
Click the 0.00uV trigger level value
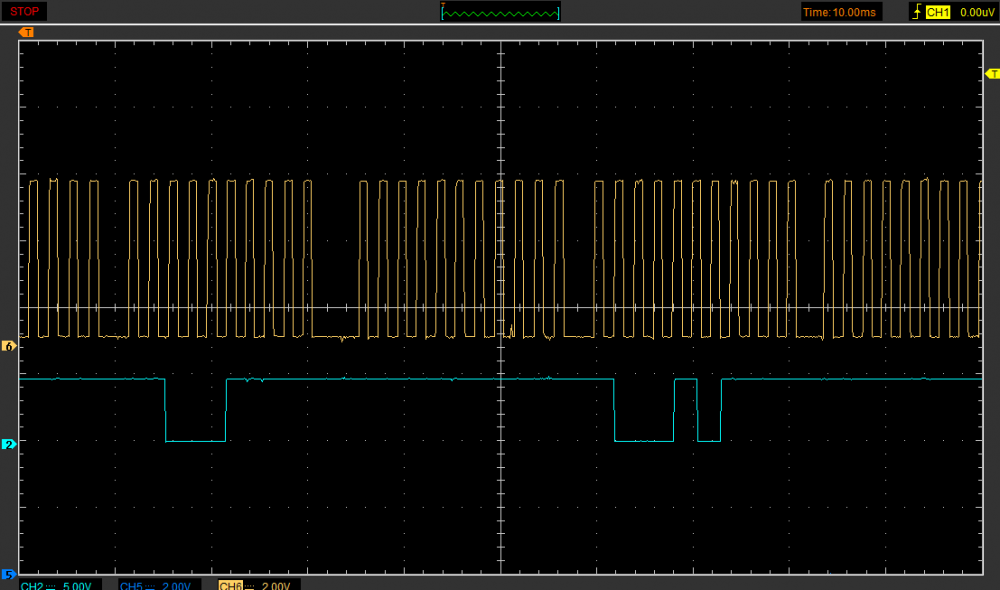(x=975, y=12)
